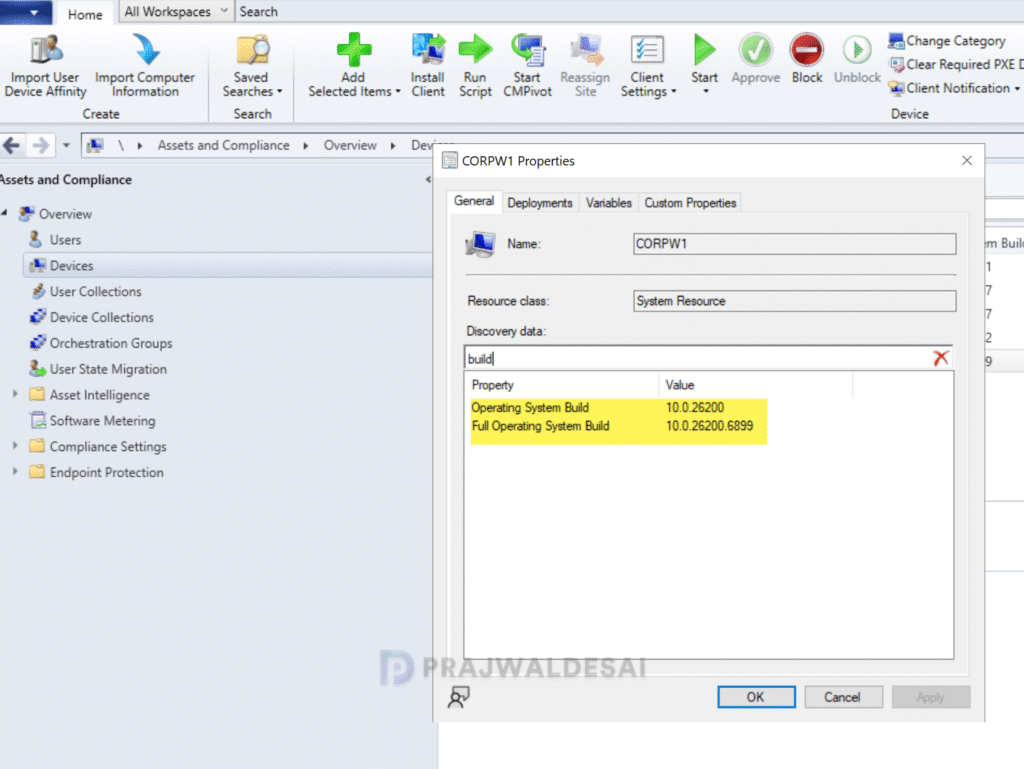The image size is (1024, 769).
Task: Open Orchestration Groups node
Action: [x=111, y=343]
